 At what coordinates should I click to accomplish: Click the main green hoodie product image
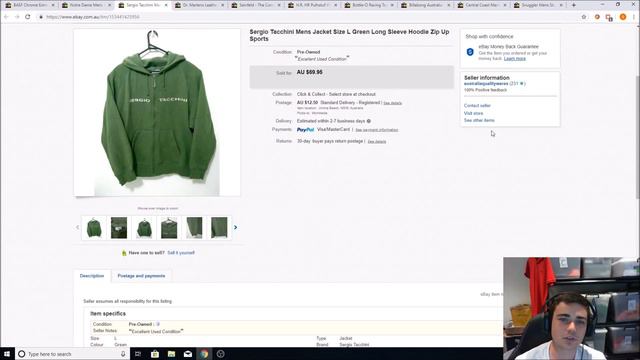157,112
